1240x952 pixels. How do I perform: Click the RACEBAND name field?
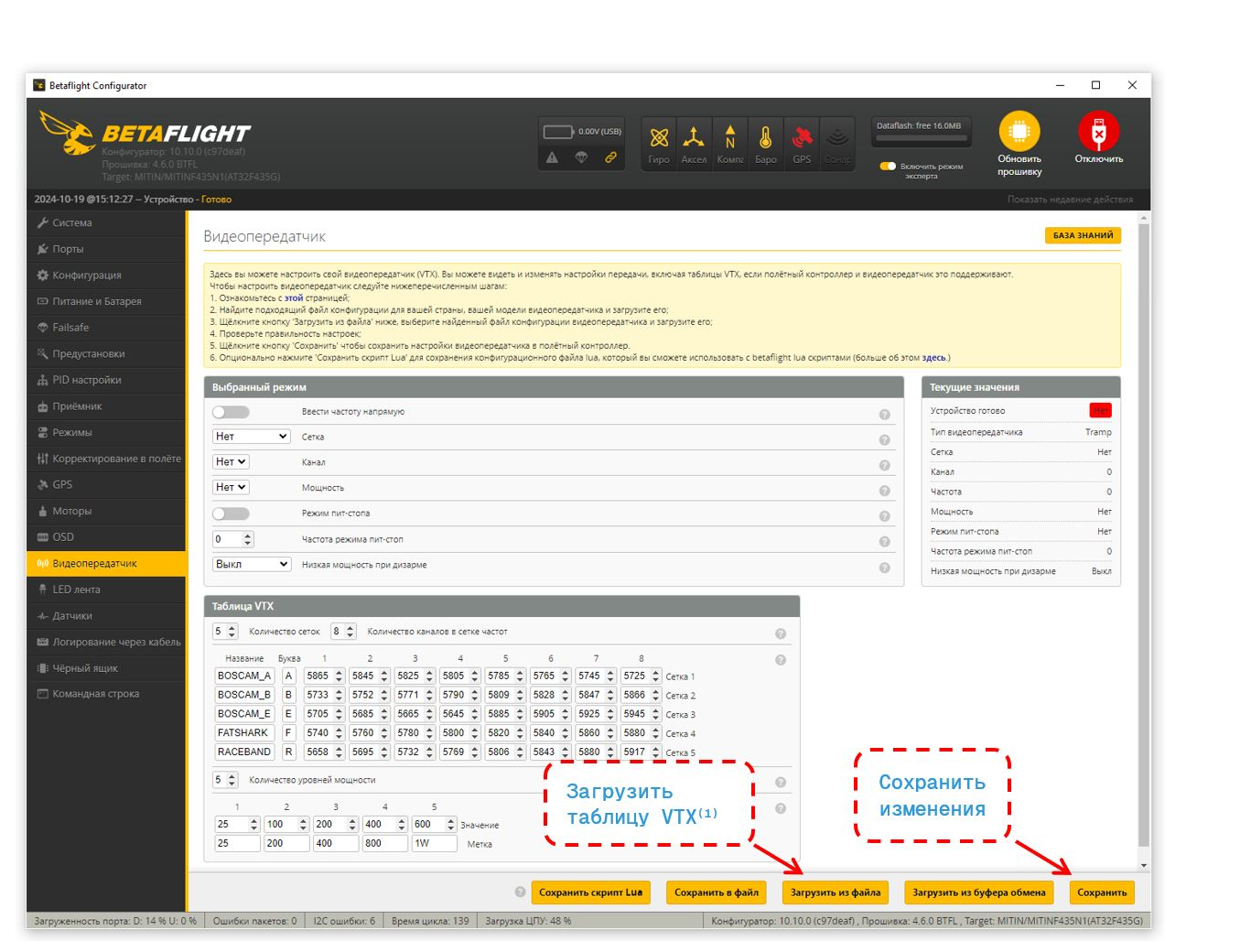coord(243,752)
